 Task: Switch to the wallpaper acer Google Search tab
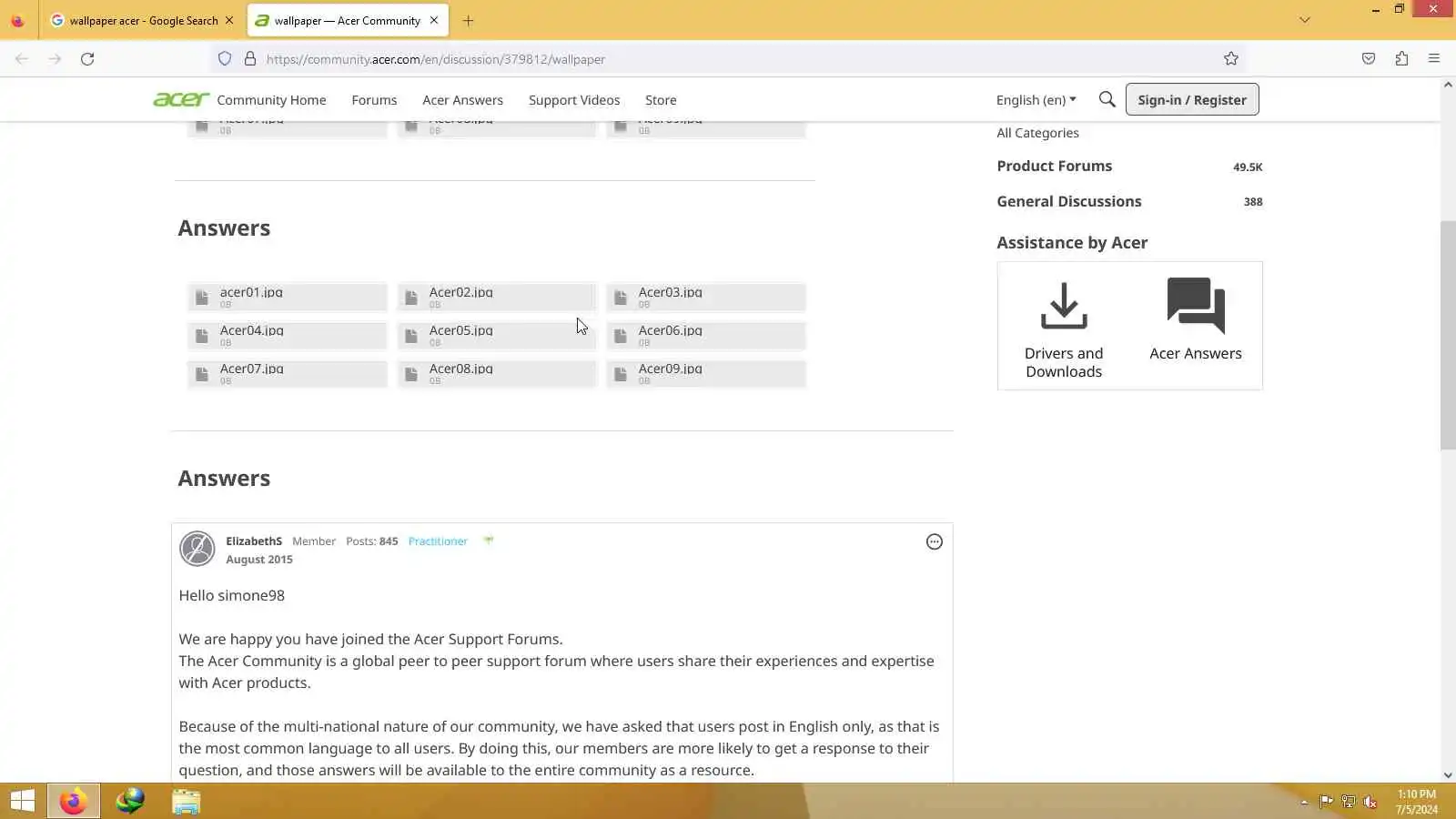click(142, 20)
